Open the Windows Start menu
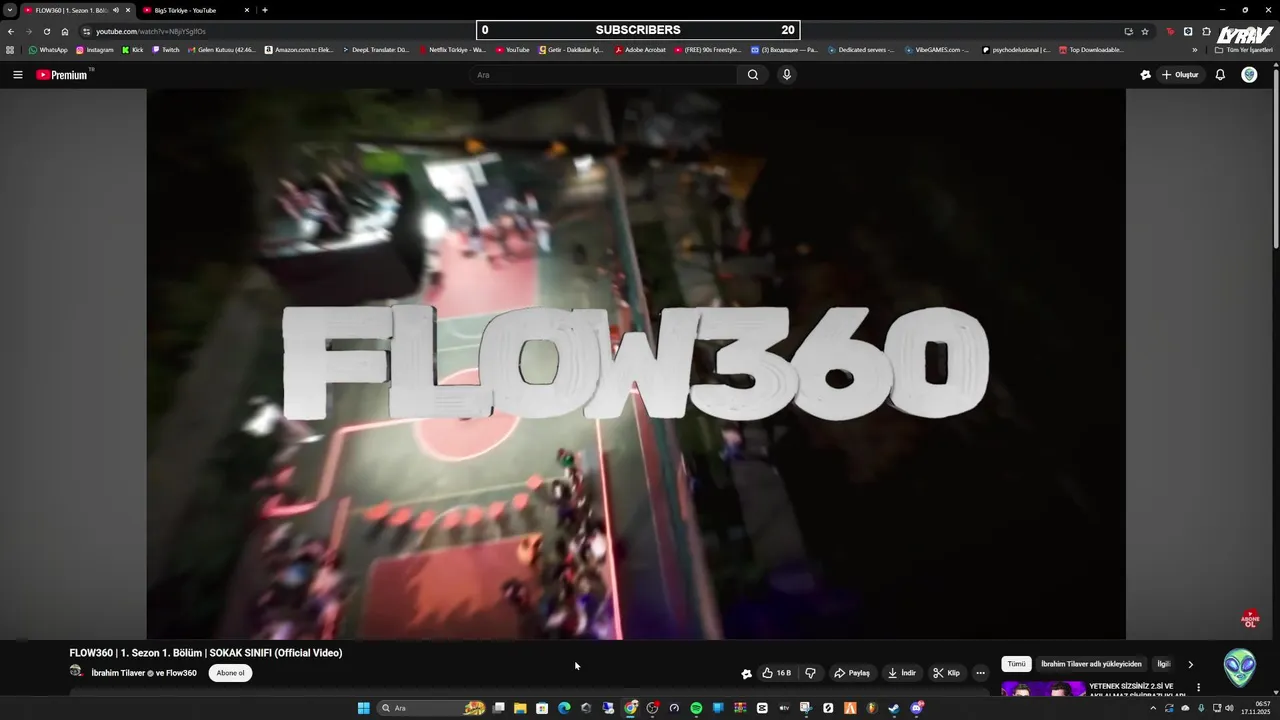Image resolution: width=1280 pixels, height=720 pixels. point(364,708)
